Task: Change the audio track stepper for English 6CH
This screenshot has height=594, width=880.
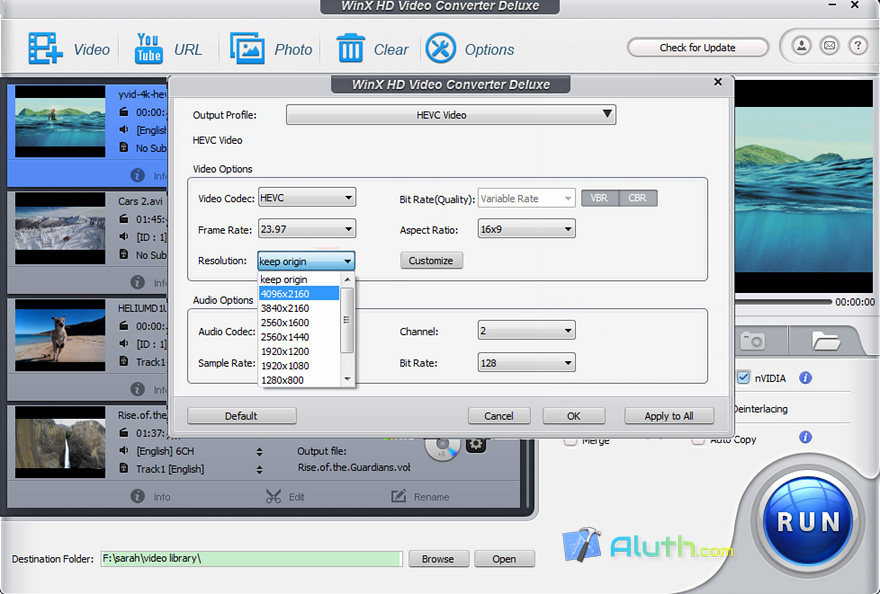Action: coord(259,451)
